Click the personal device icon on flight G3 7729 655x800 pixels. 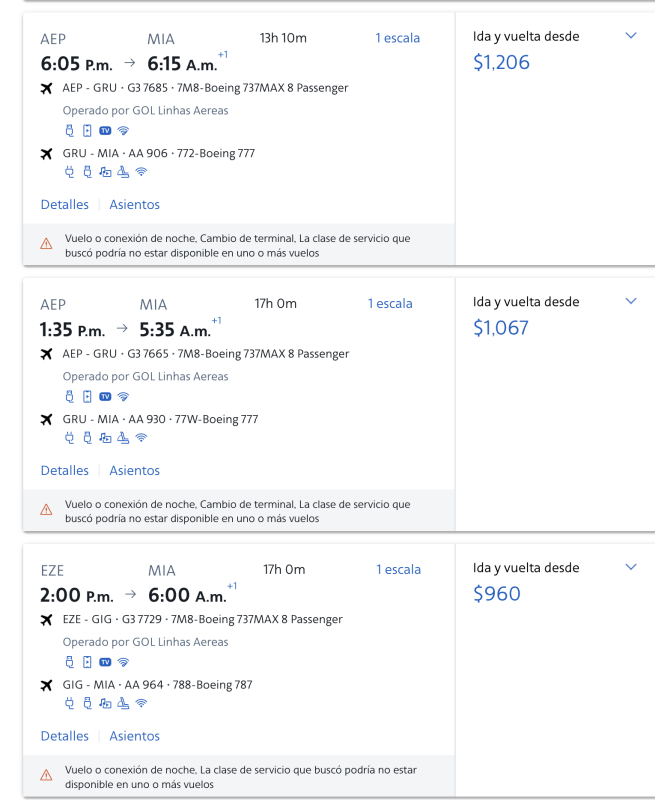pyautogui.click(x=87, y=662)
